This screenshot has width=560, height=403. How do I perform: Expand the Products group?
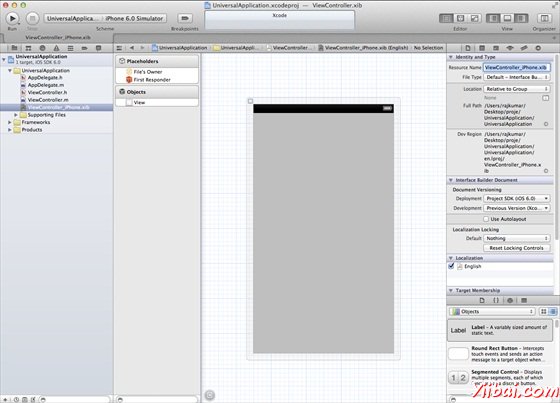(x=10, y=130)
